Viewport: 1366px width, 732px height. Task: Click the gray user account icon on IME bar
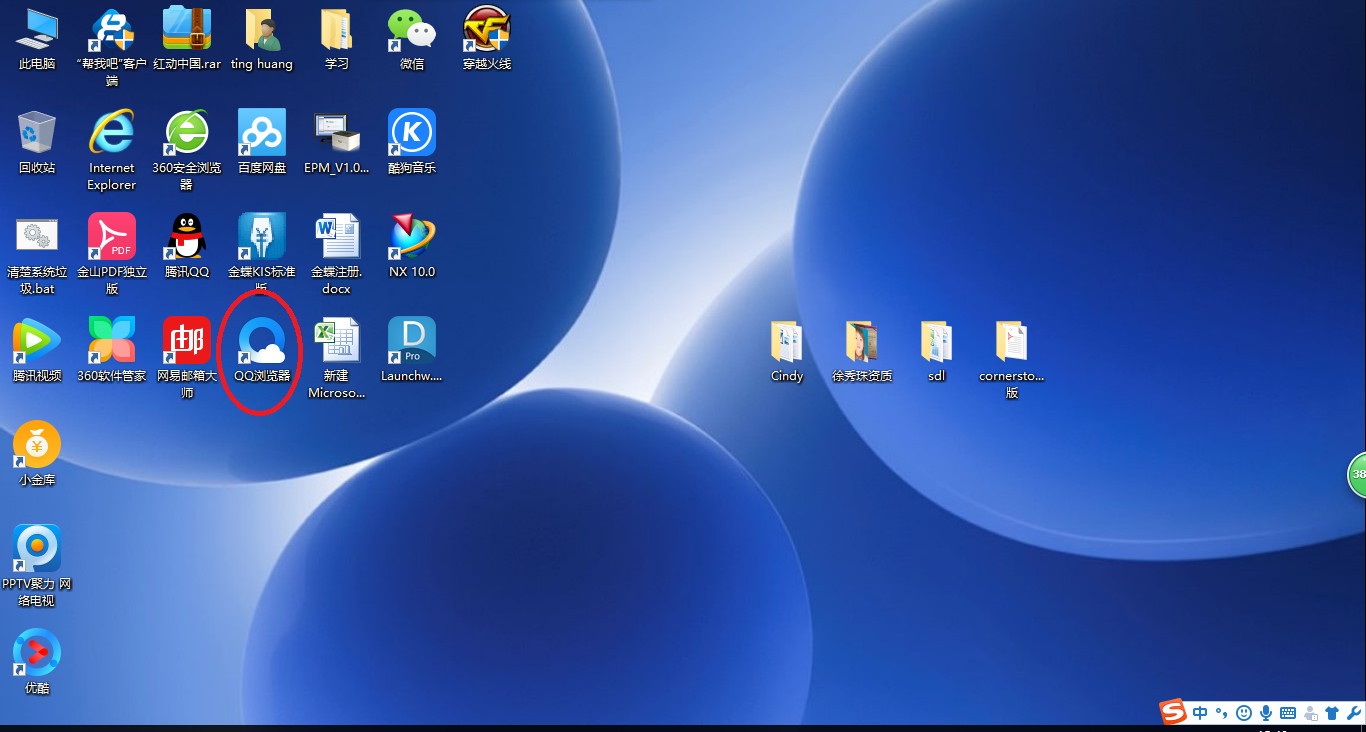[x=1310, y=713]
